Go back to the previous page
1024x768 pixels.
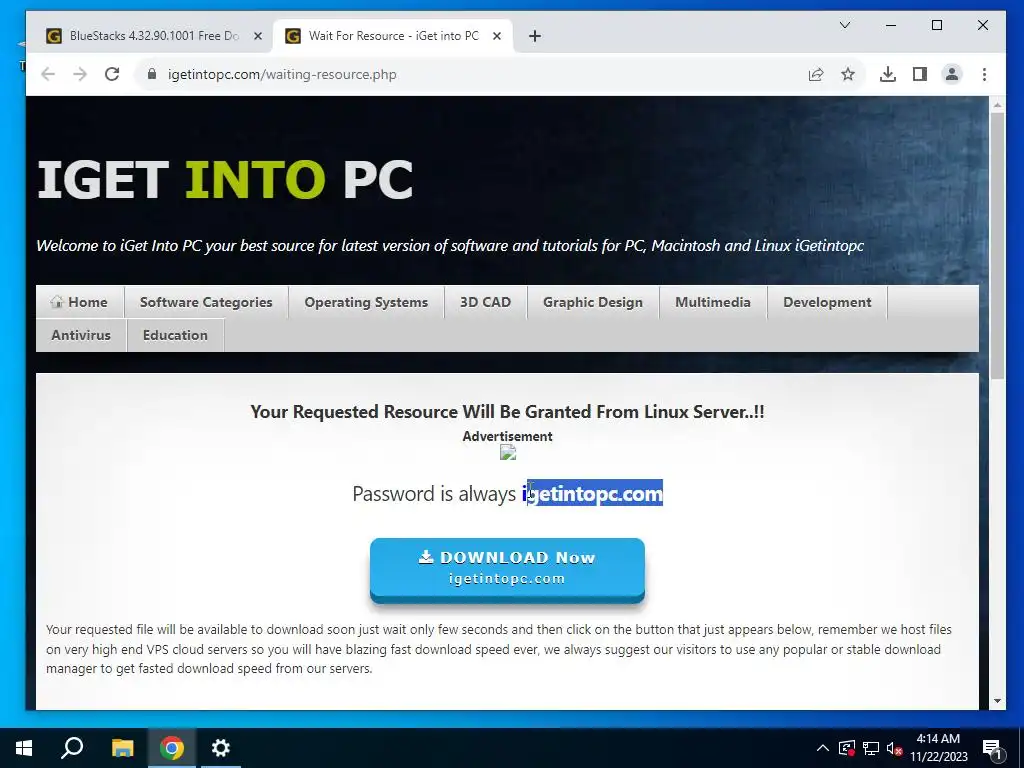(x=48, y=74)
